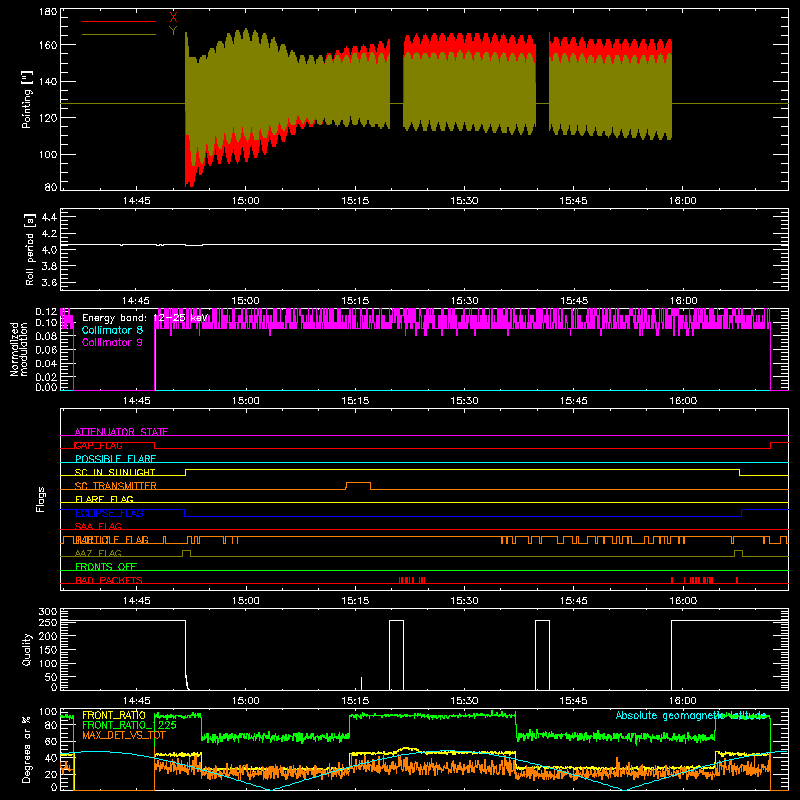
Task: Click the '180' tick on the Pointing axis
Action: 48,12
